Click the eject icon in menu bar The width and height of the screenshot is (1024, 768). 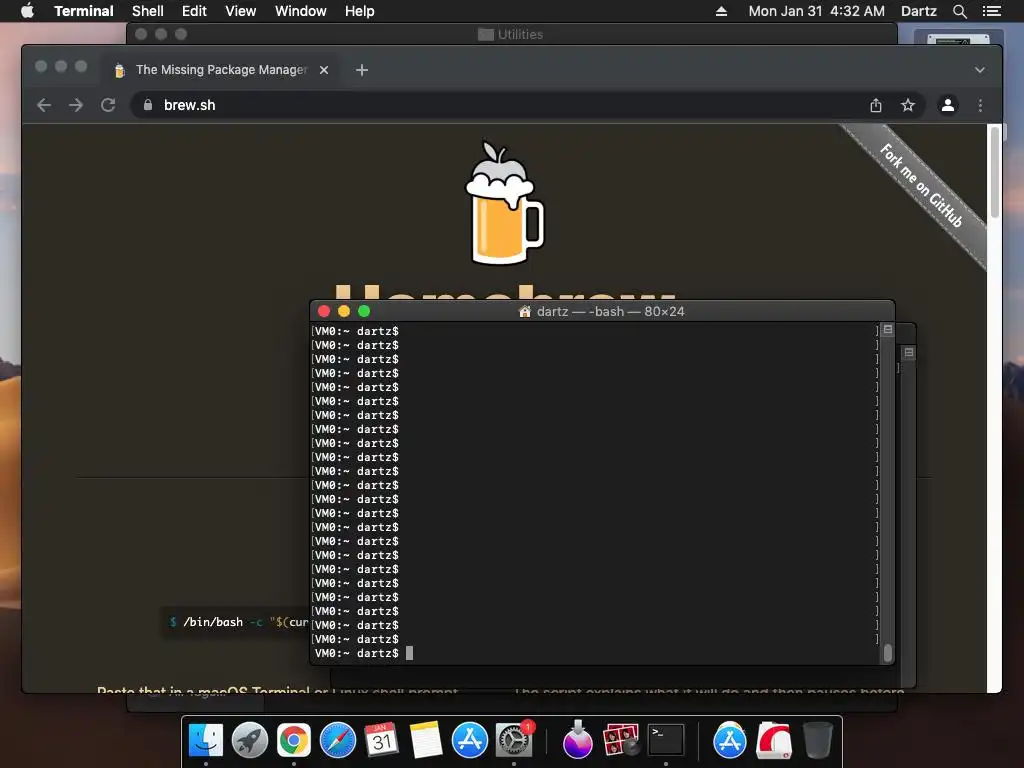721,11
